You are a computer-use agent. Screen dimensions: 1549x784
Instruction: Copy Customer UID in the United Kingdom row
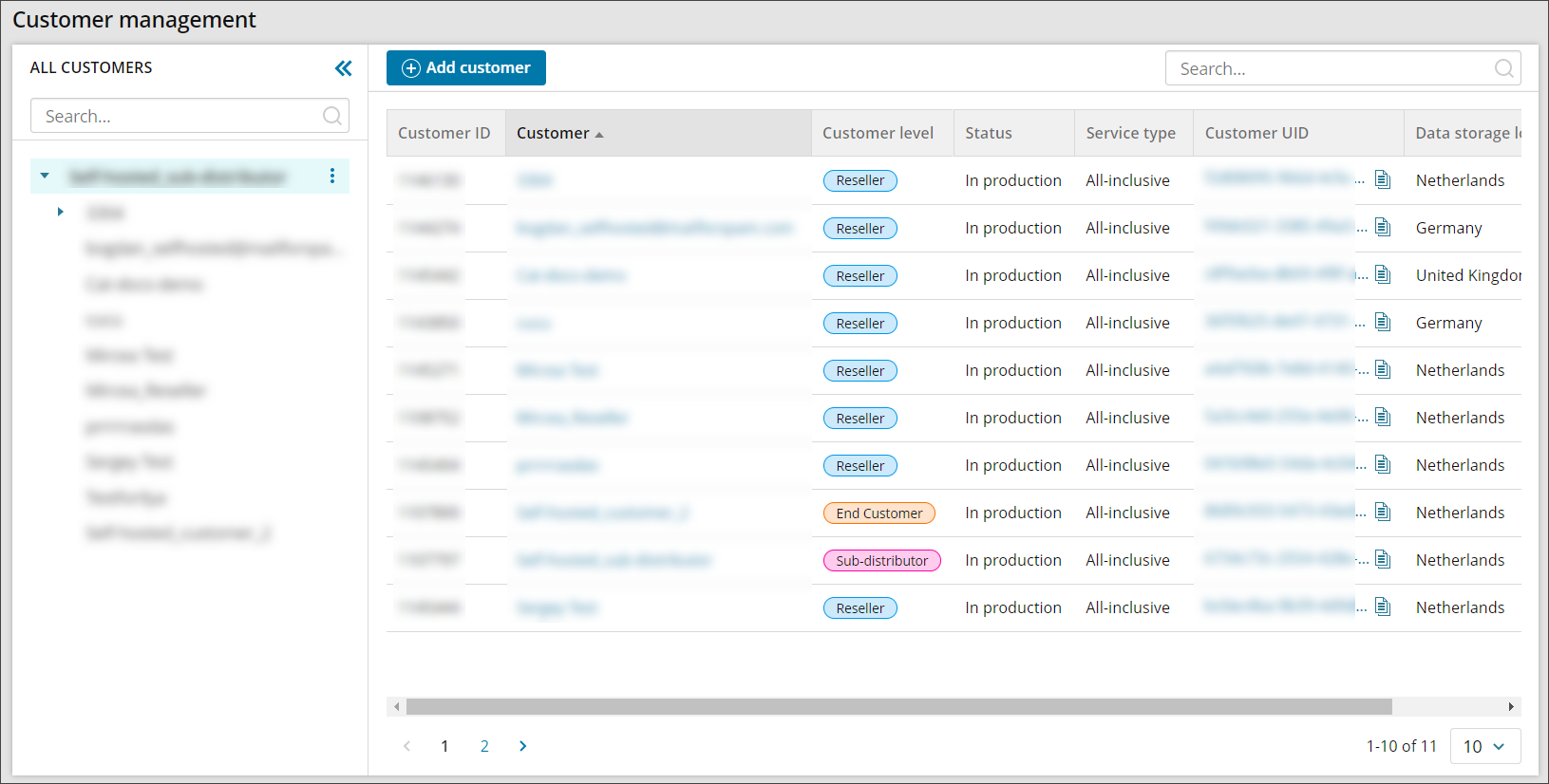[x=1383, y=275]
